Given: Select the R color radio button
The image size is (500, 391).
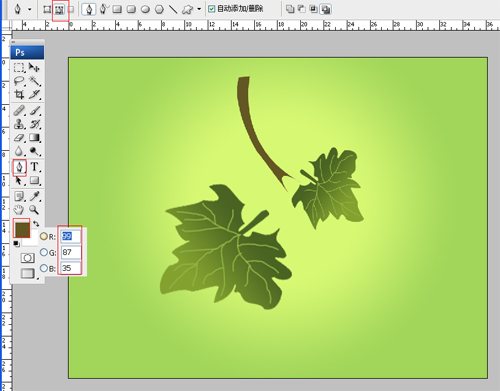Looking at the screenshot, I should click(44, 236).
